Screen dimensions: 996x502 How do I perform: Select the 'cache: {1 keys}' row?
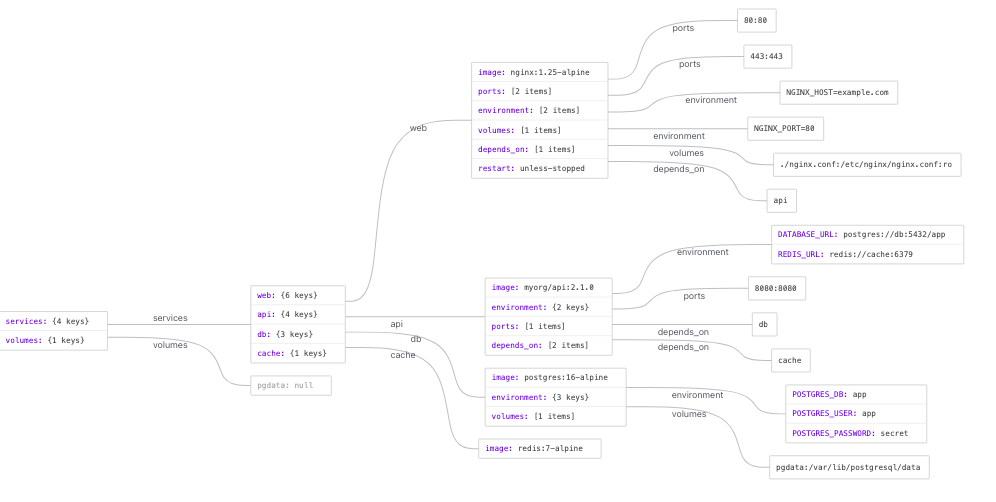tap(298, 353)
